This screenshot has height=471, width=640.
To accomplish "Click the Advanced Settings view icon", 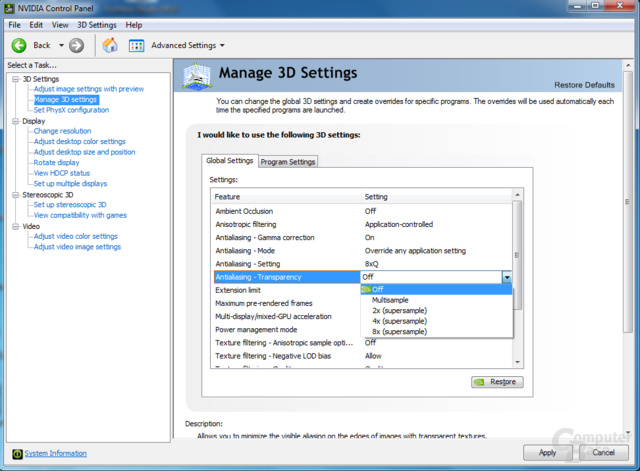I will tap(136, 45).
